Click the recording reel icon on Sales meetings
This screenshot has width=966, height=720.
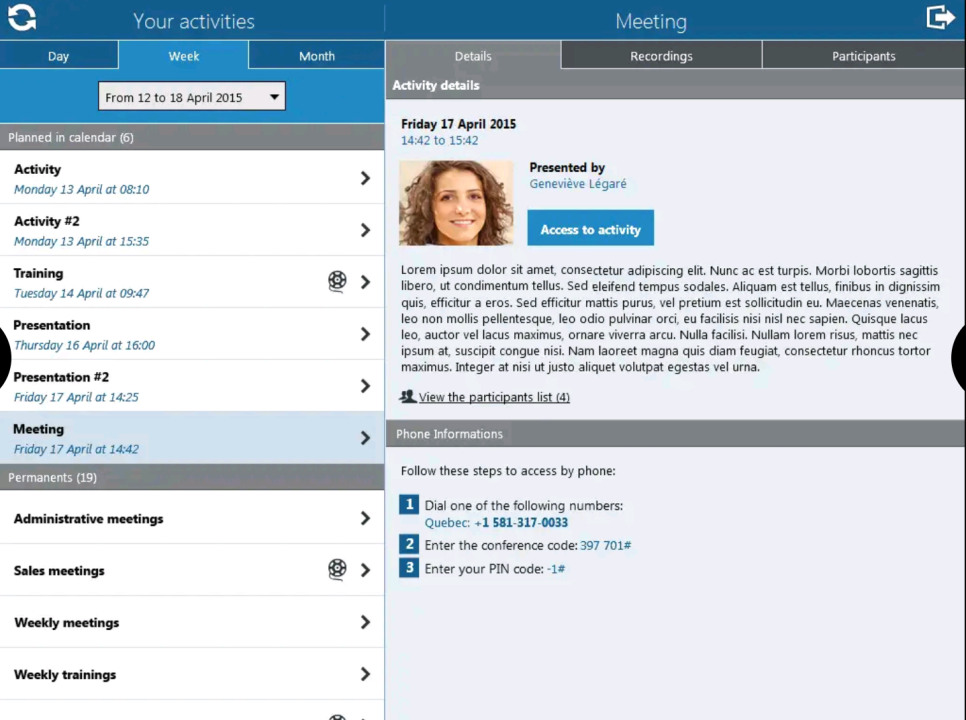(x=337, y=570)
